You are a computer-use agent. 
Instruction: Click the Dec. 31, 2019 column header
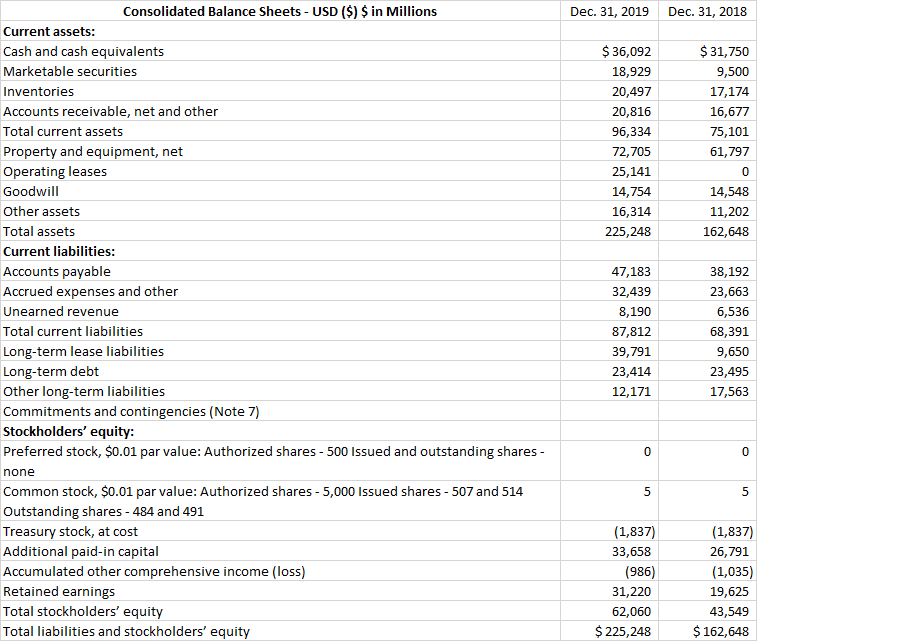[608, 11]
